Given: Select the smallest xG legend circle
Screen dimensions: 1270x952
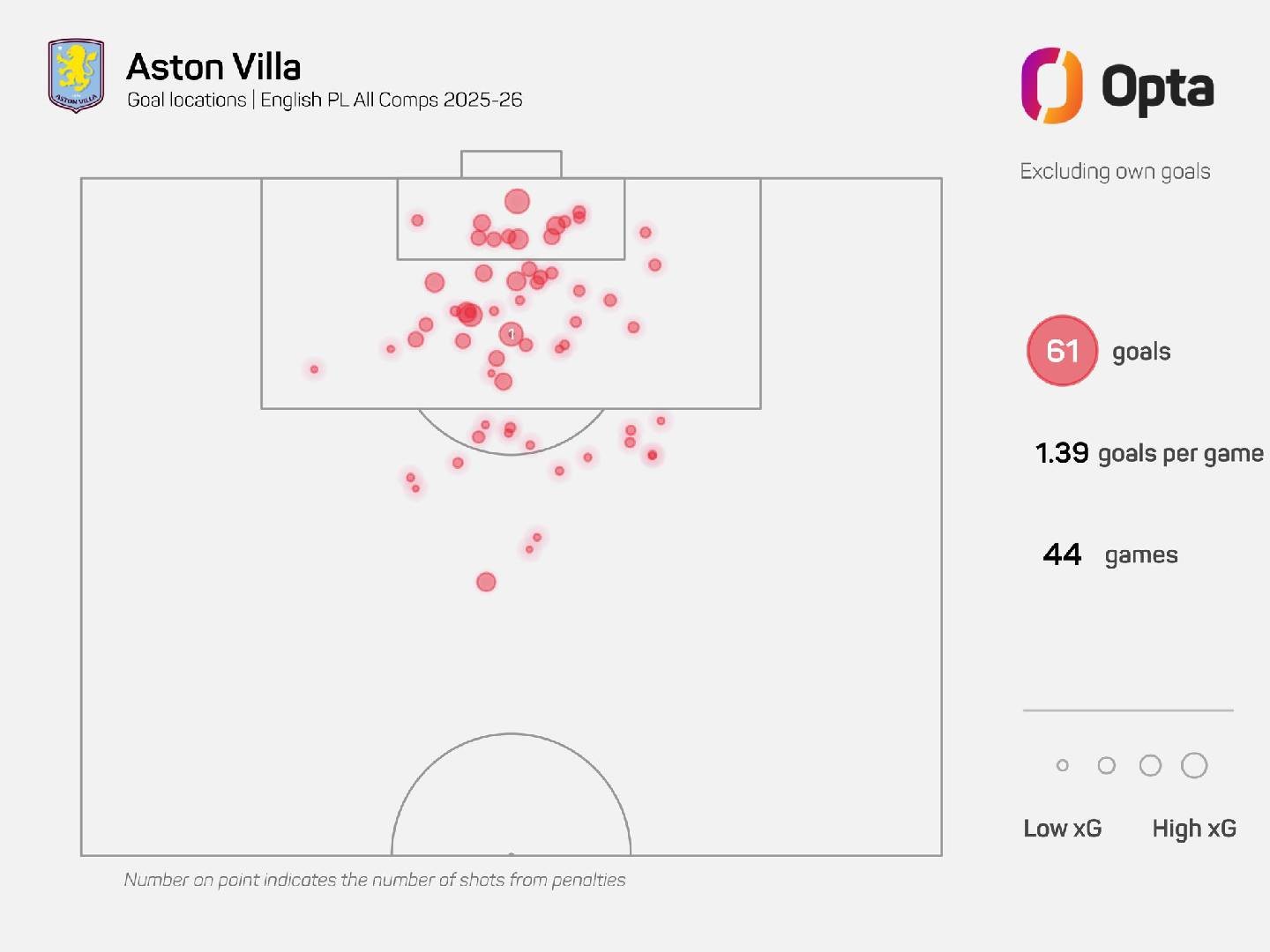Looking at the screenshot, I should point(1063,766).
